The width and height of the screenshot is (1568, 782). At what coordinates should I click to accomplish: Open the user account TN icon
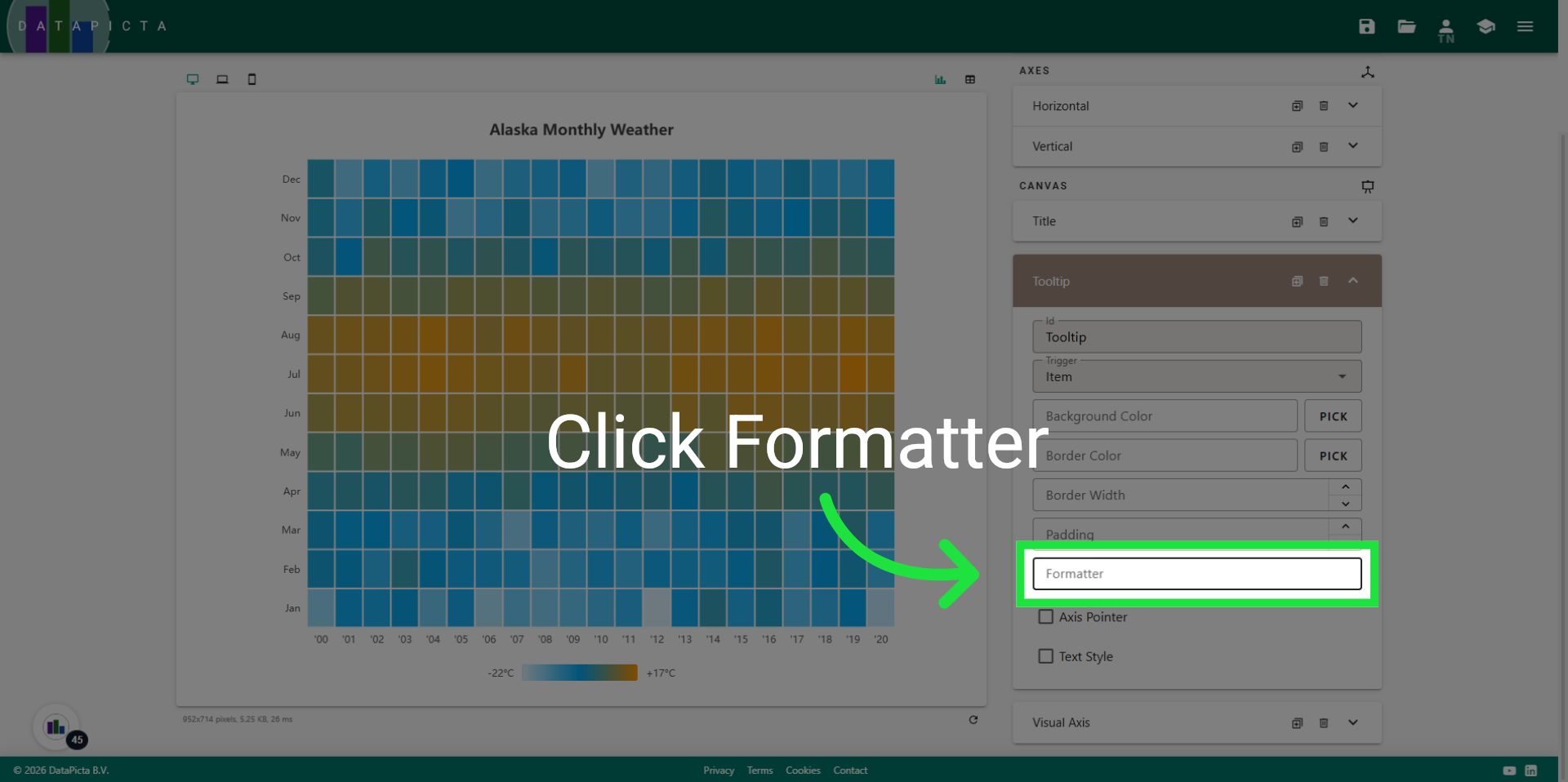(x=1445, y=31)
